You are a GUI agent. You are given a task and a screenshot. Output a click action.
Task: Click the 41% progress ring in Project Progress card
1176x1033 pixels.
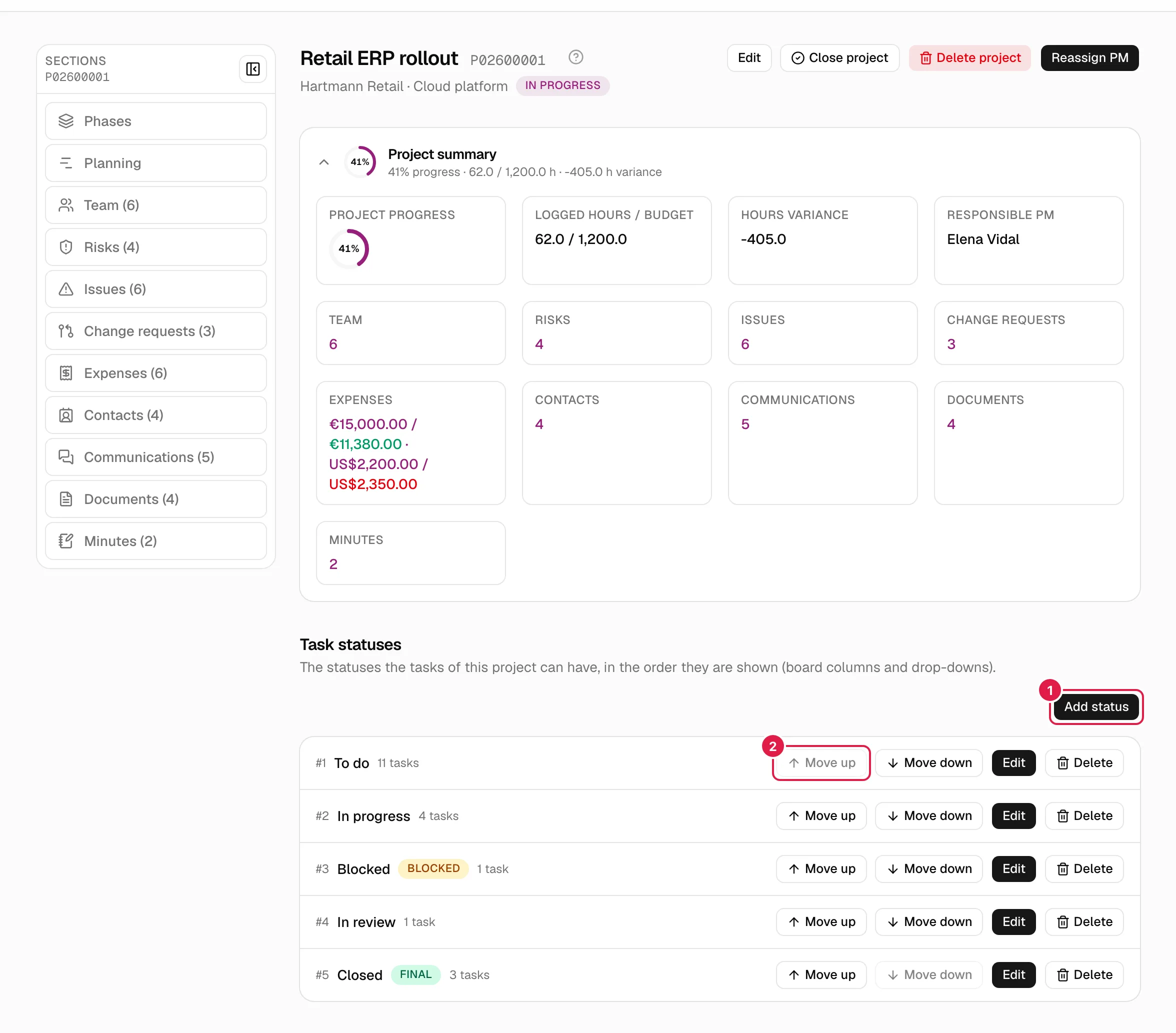pyautogui.click(x=348, y=248)
